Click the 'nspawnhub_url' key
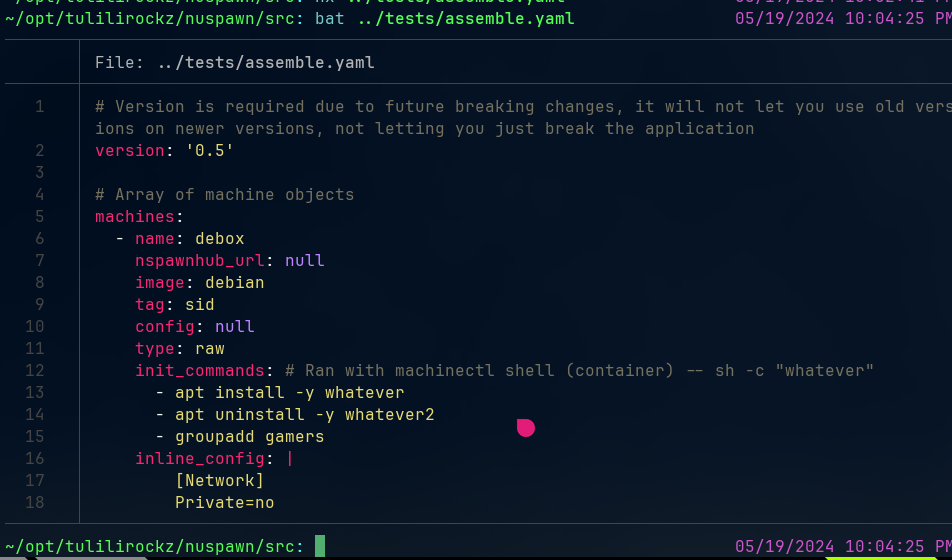 tap(200, 261)
